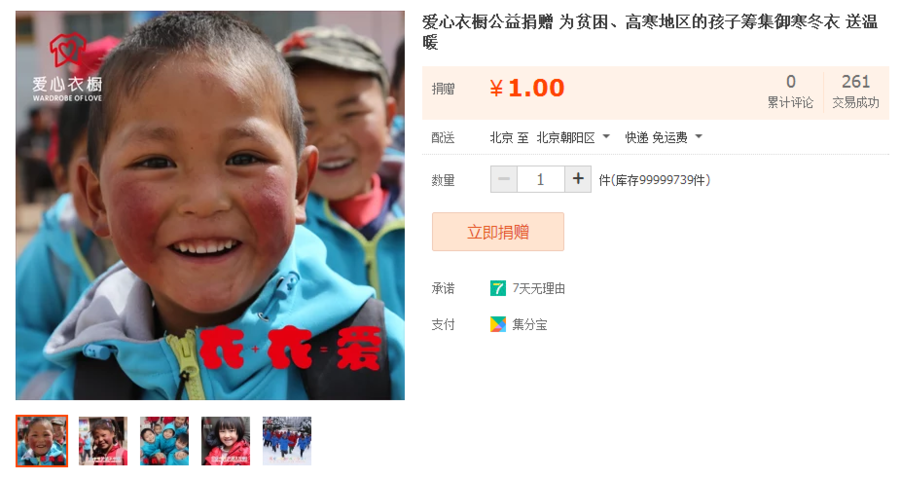Click the green 7-day promise icon
This screenshot has height=479, width=900.
tap(498, 288)
